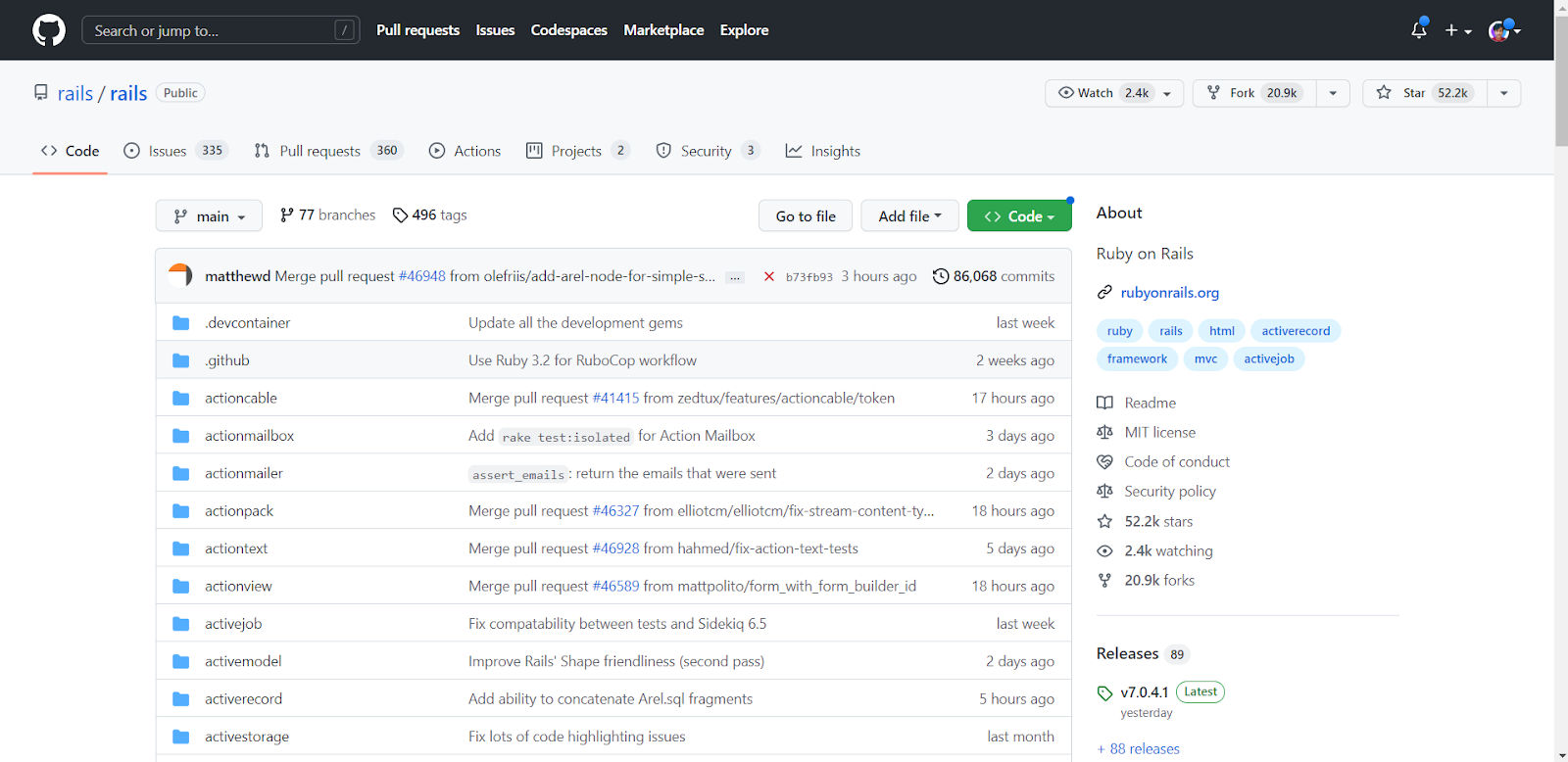This screenshot has height=762, width=1568.
Task: Switch to the Code tab
Action: (x=70, y=151)
